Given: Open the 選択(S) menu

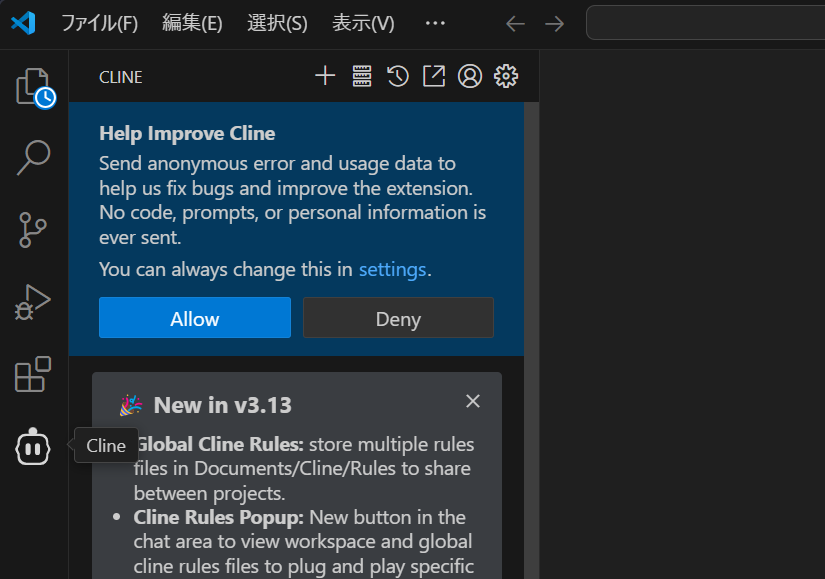Looking at the screenshot, I should point(277,23).
